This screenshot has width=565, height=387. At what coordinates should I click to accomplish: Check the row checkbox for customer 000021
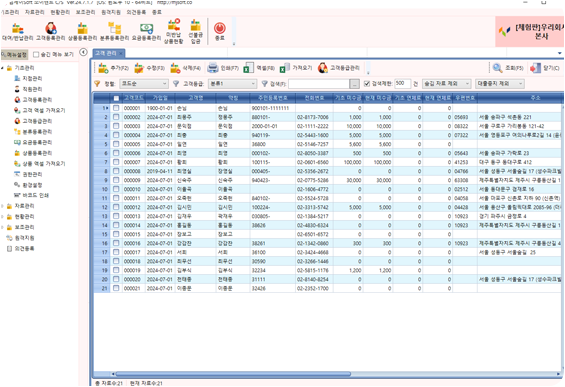coord(116,288)
